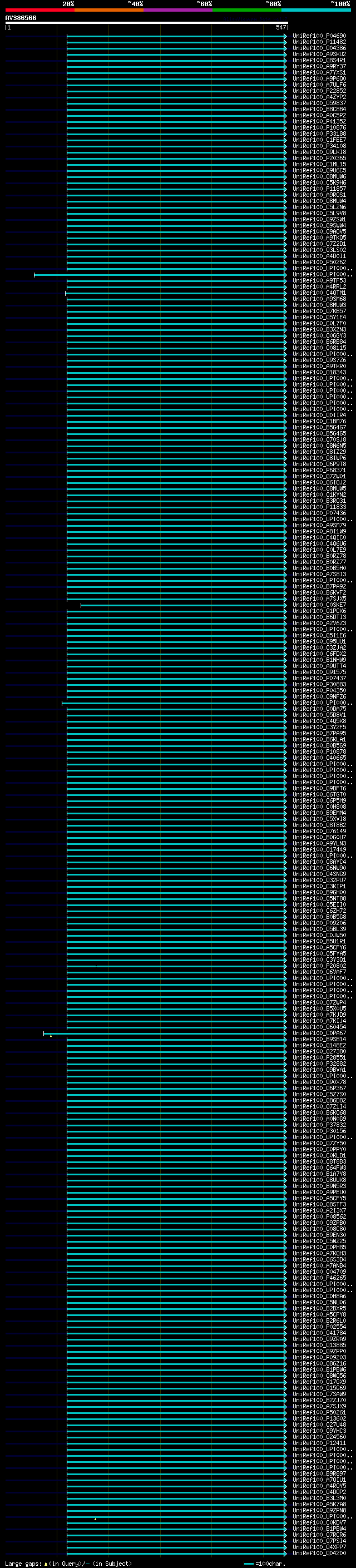This screenshot has height=1568, width=356.
Task: Open hit UniRef100_P32882
Action: [319, 1064]
